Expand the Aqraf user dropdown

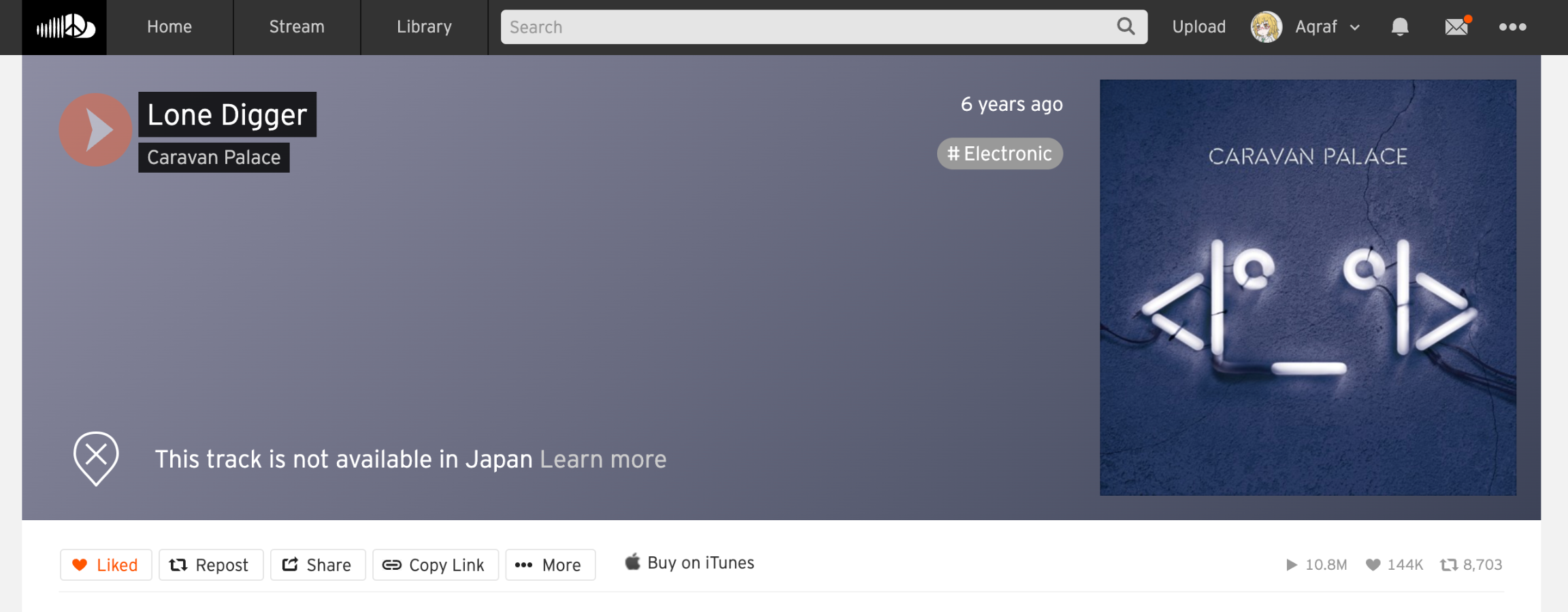(x=1354, y=27)
